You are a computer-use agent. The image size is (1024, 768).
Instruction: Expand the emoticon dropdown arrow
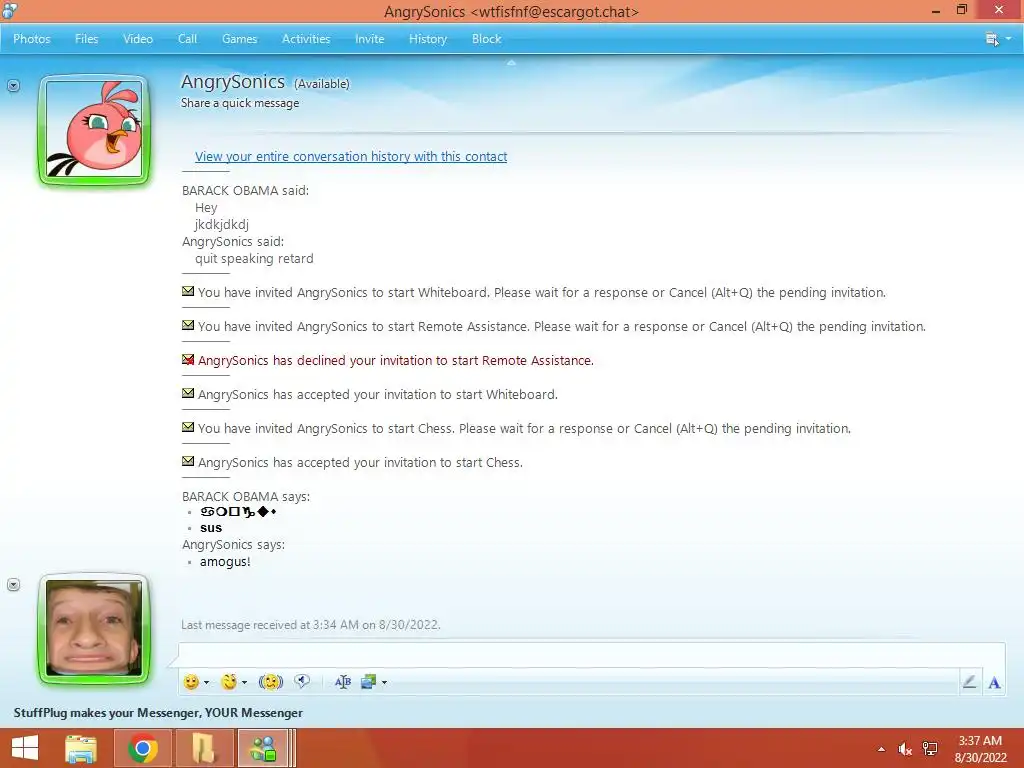coord(206,682)
